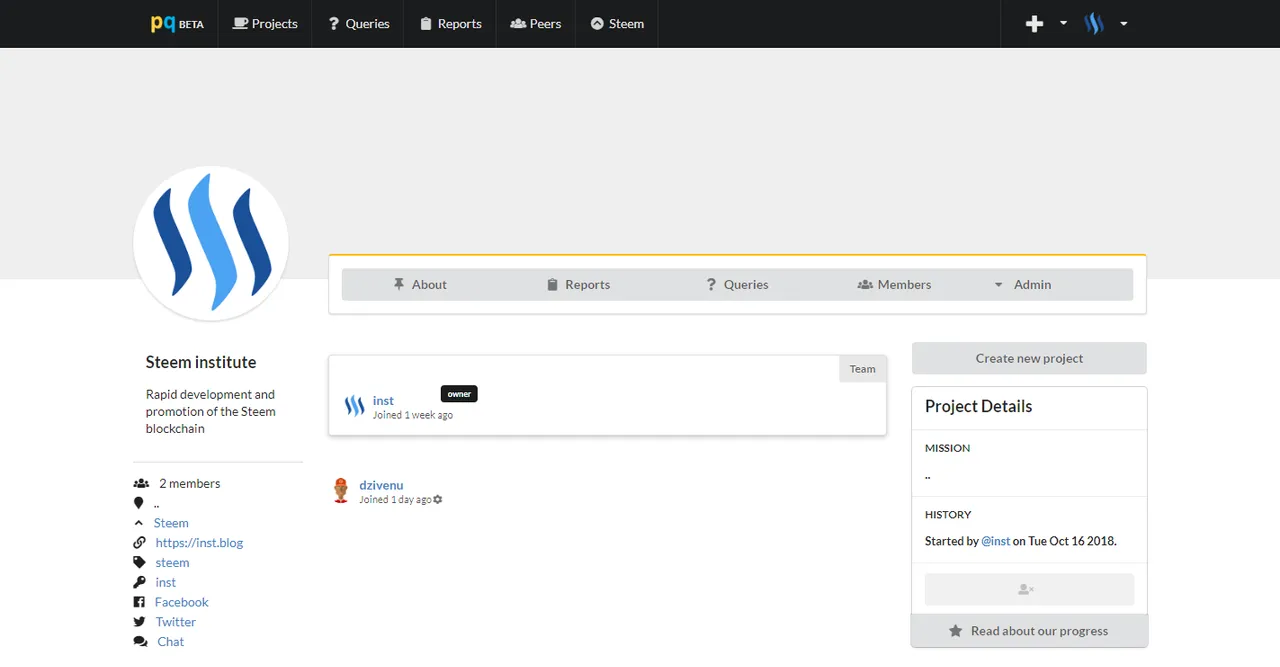
Task: Switch to the Members tab
Action: [x=894, y=284]
